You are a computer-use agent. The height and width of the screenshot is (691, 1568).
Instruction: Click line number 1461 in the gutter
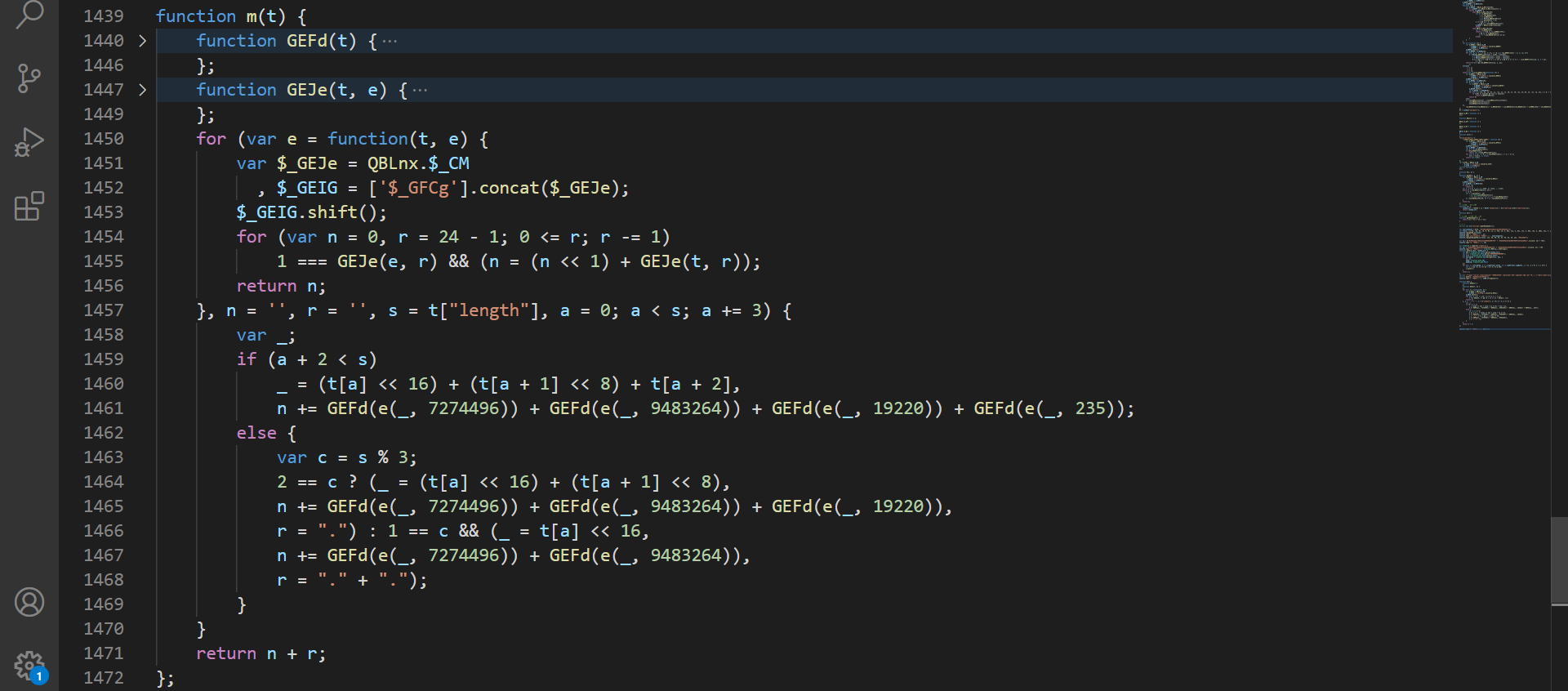[x=104, y=408]
